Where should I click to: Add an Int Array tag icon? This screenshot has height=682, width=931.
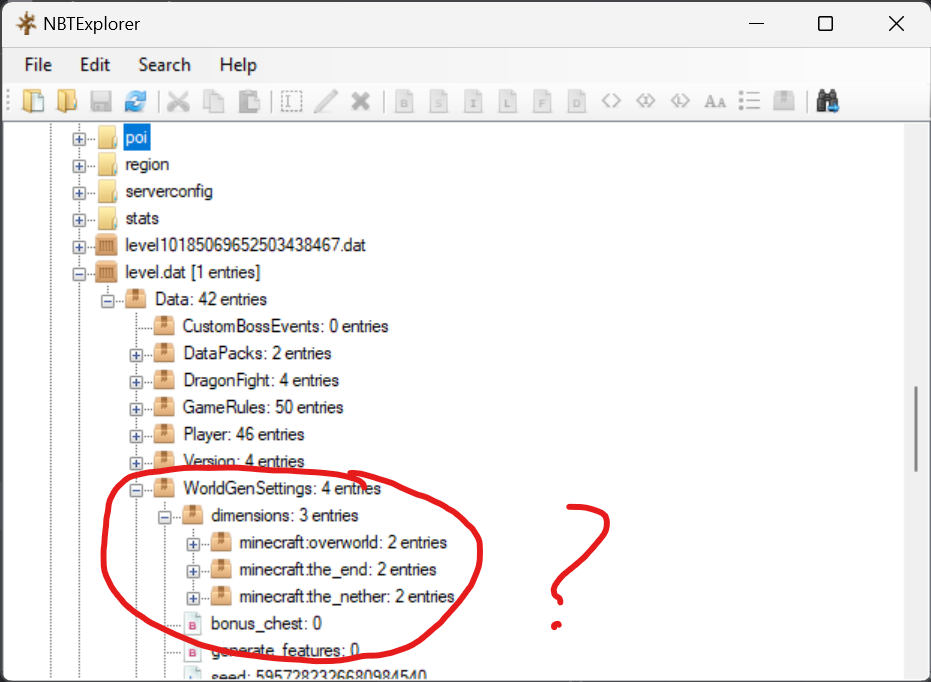645,100
